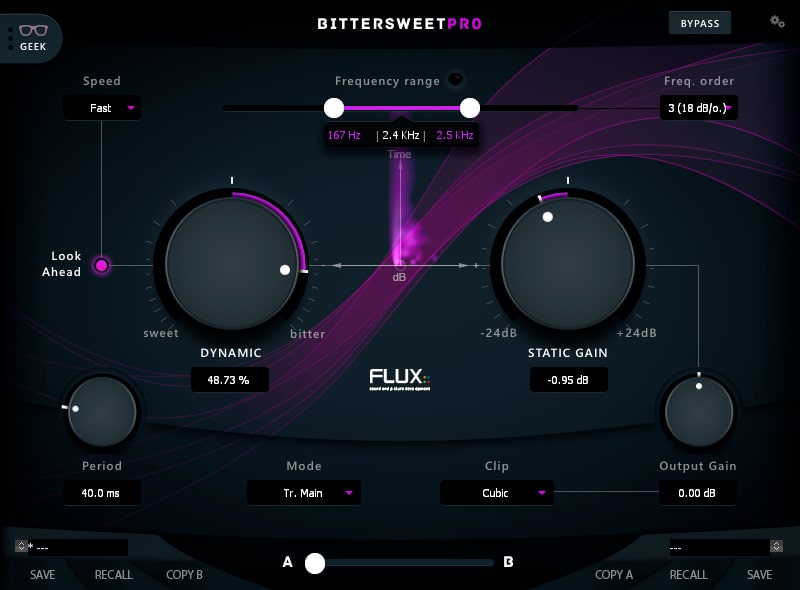Click SAVE on the bottom left
Screen dimensions: 800x590
point(42,575)
